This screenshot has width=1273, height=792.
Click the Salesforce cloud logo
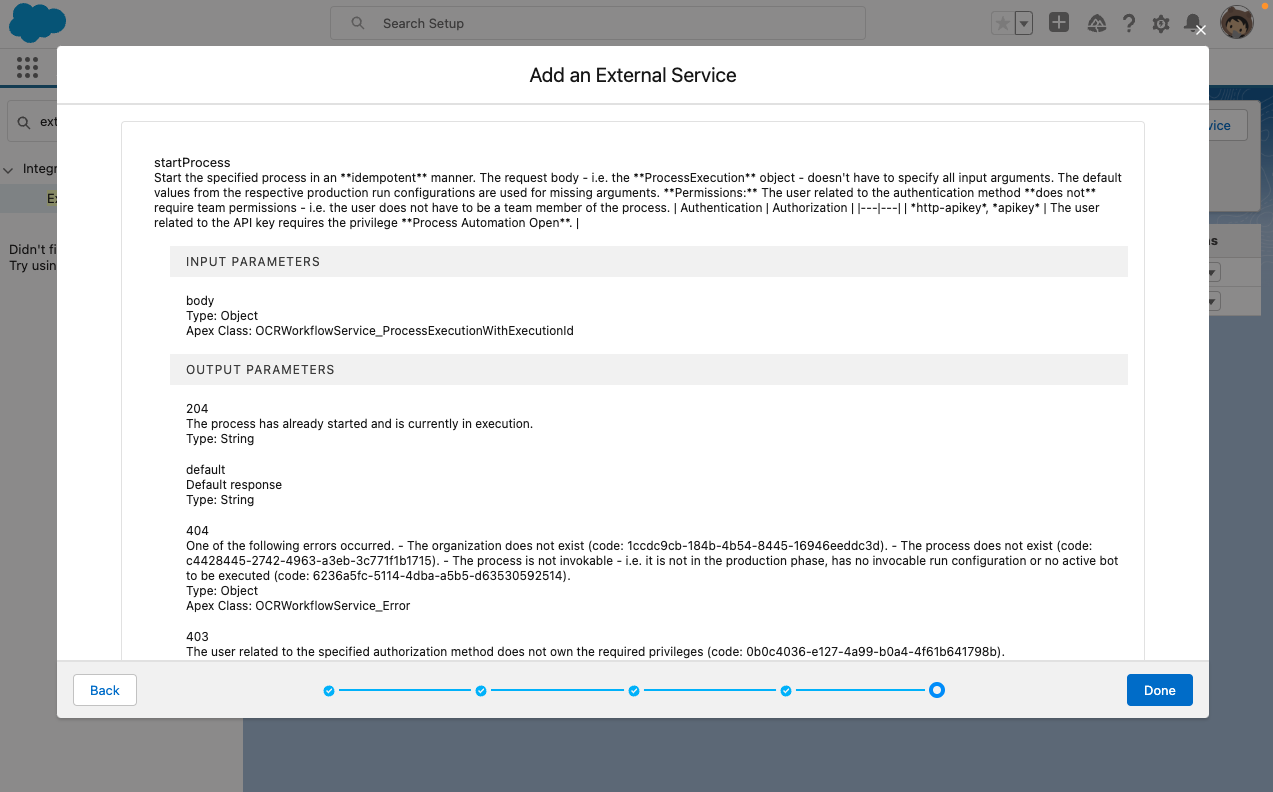tap(37, 23)
